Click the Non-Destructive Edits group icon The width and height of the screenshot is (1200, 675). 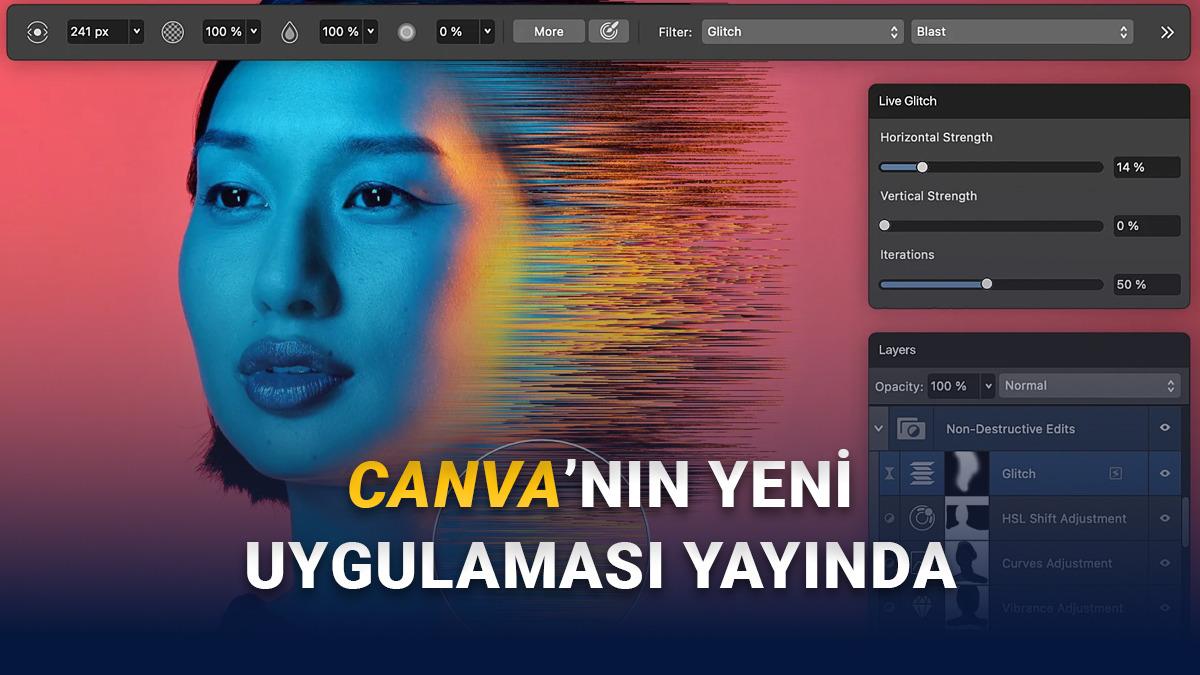(911, 428)
